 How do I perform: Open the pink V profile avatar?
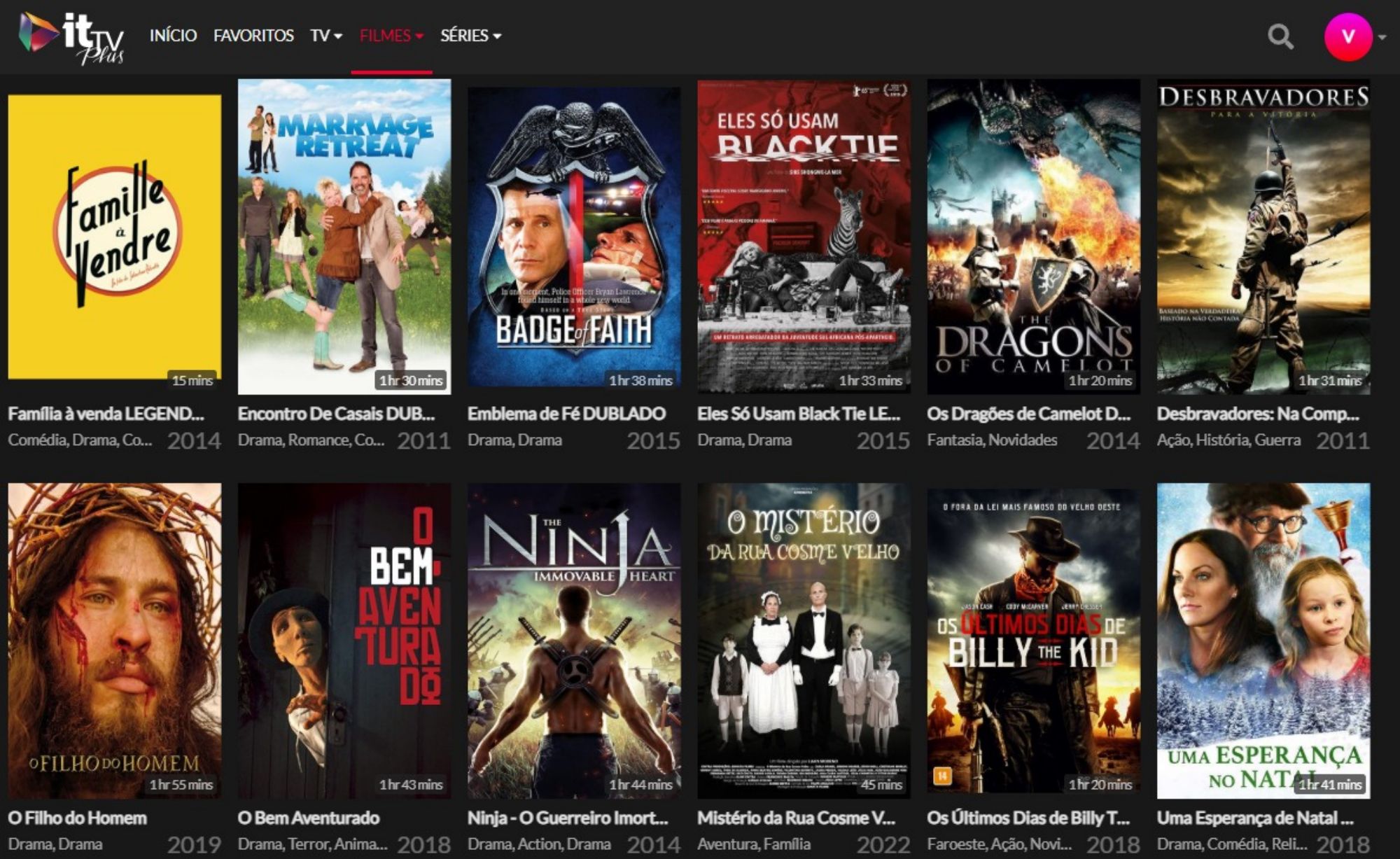[x=1347, y=36]
